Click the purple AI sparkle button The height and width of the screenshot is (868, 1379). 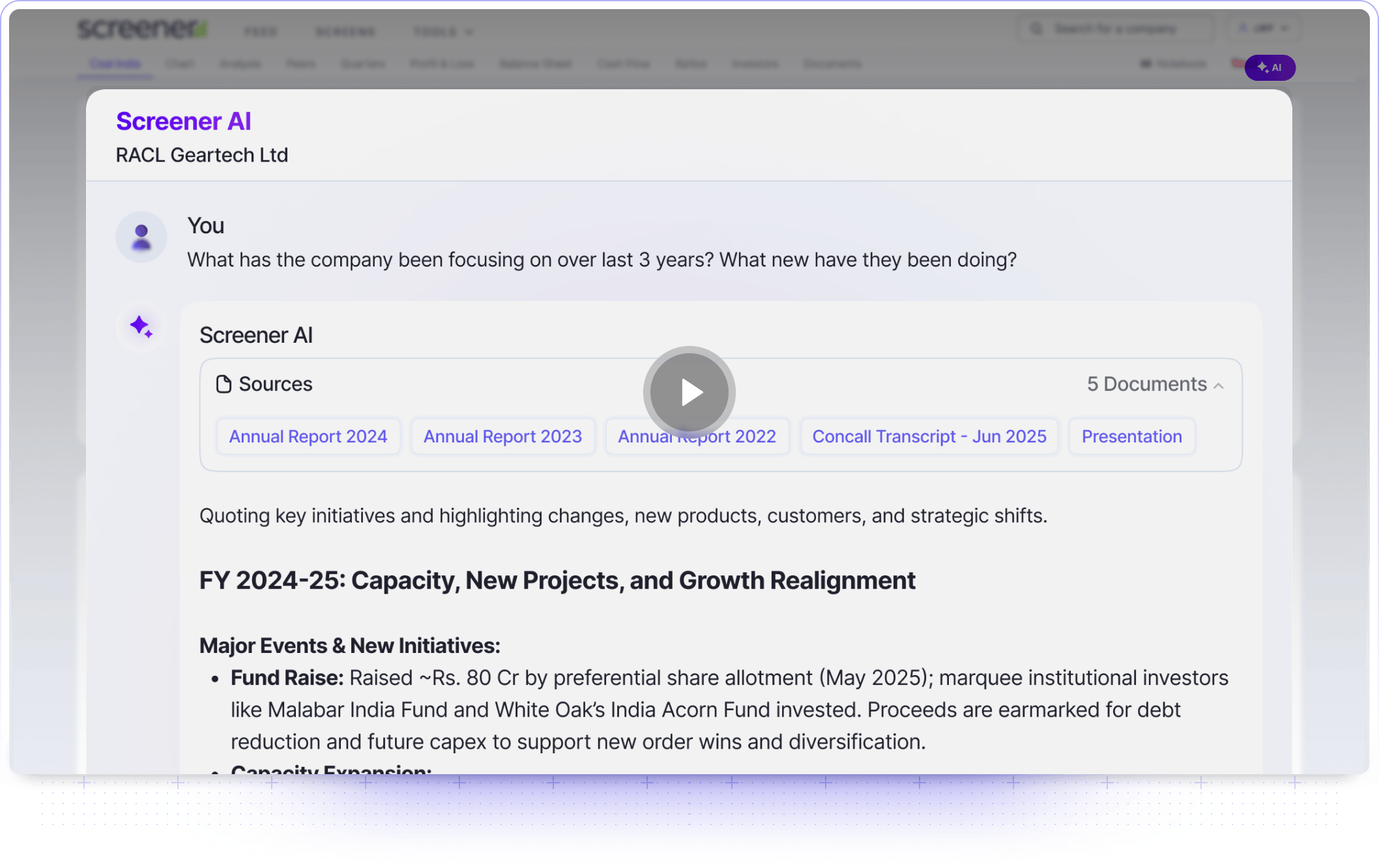(x=1270, y=67)
